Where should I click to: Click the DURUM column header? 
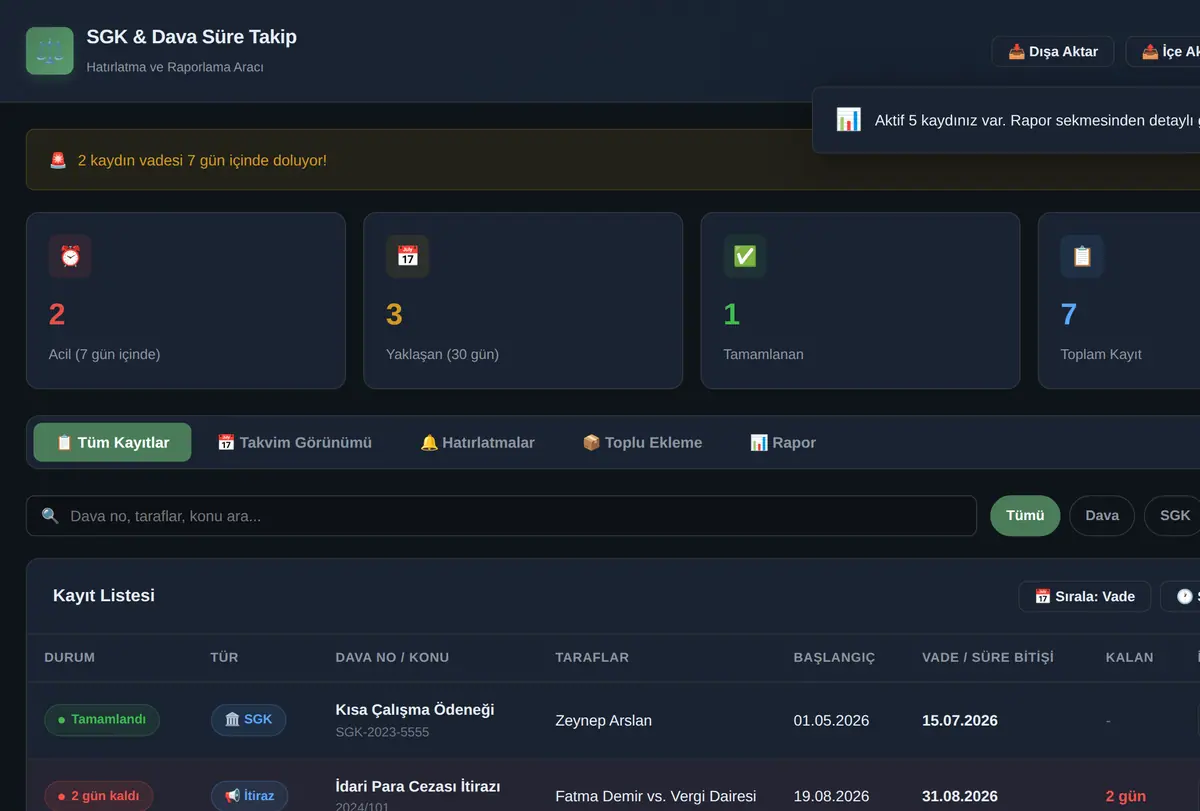(x=70, y=658)
